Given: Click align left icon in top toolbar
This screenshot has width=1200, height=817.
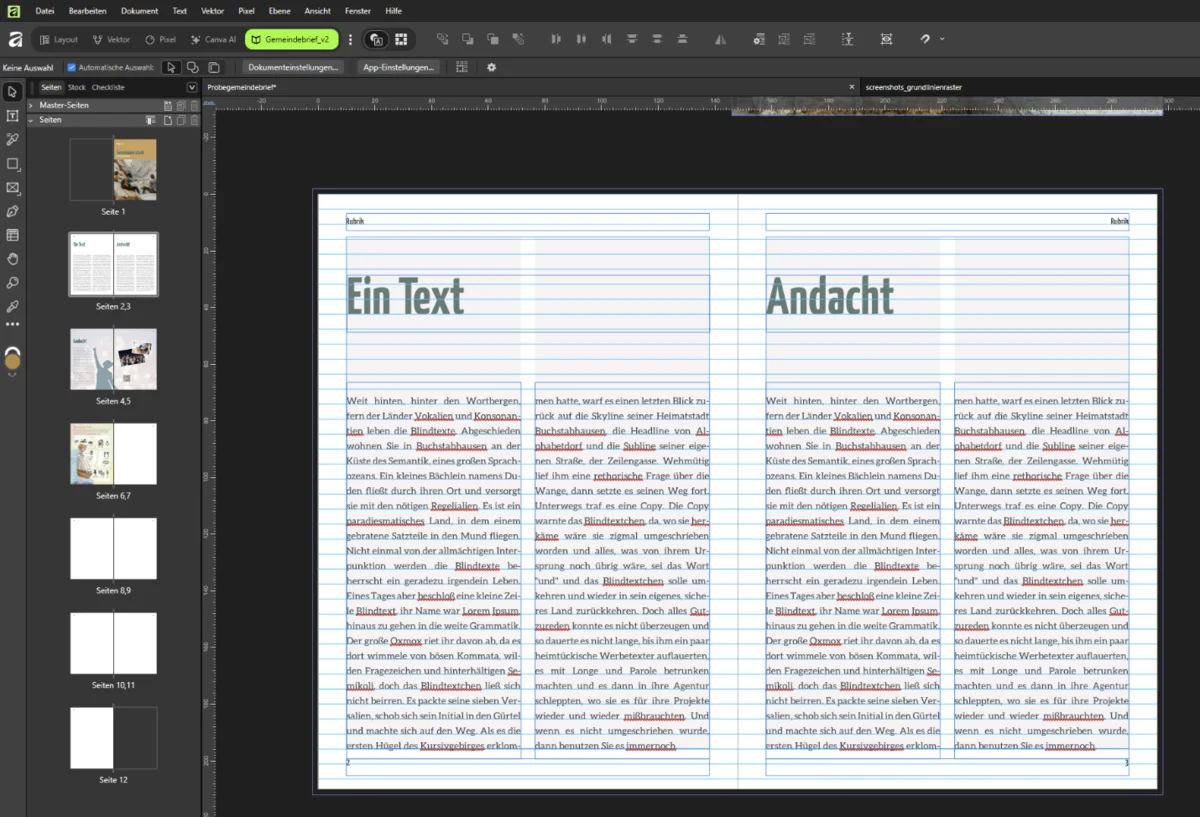Looking at the screenshot, I should click(556, 39).
